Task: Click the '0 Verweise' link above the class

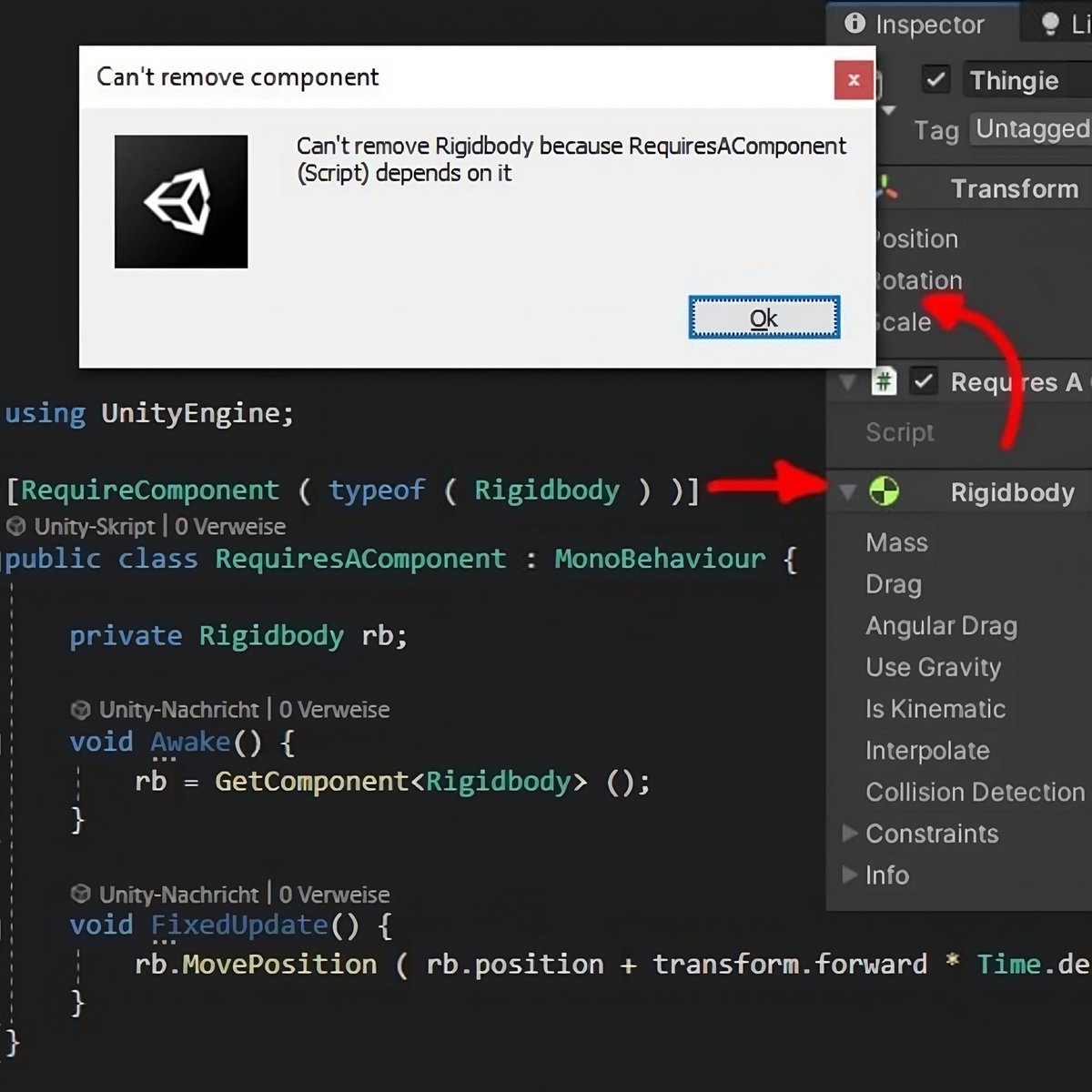Action: (x=230, y=526)
